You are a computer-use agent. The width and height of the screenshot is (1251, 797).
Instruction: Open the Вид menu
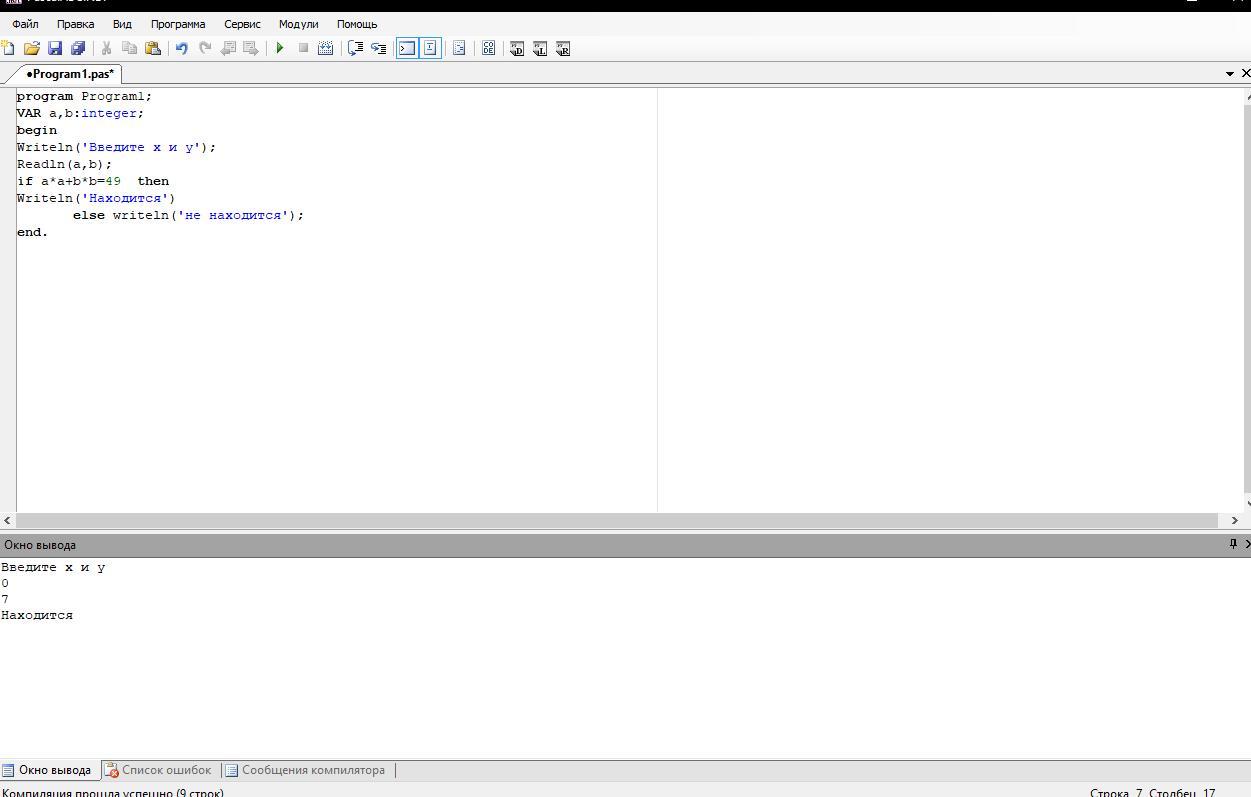pyautogui.click(x=122, y=24)
